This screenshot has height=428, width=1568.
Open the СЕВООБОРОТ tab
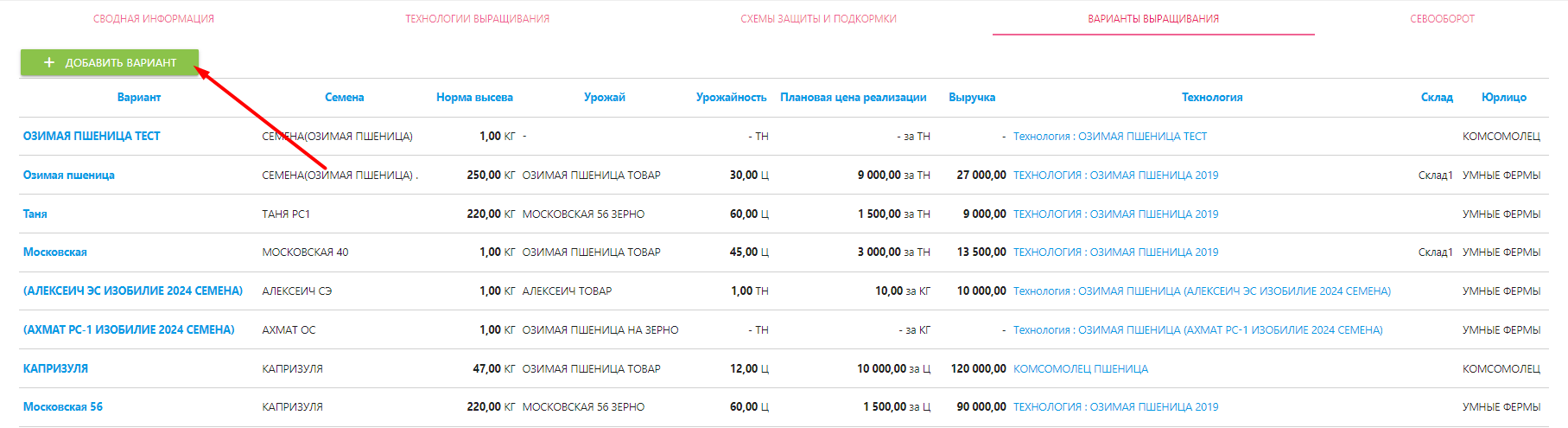1442,19
